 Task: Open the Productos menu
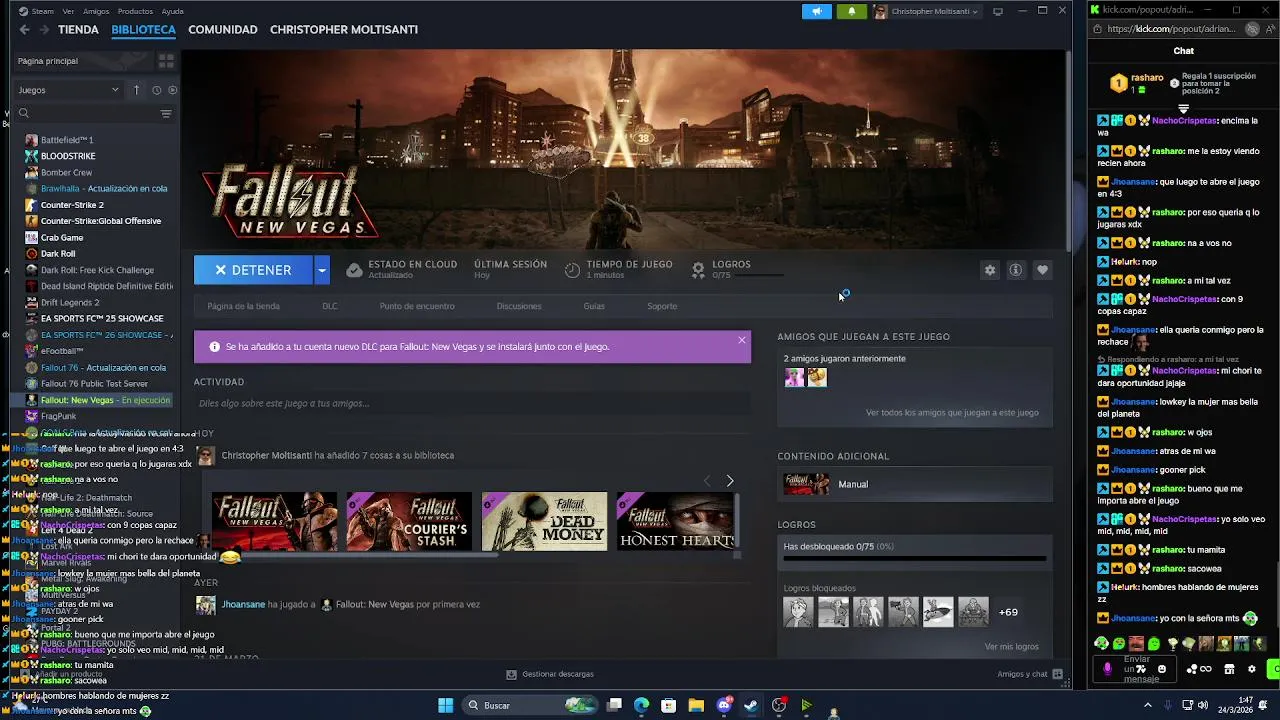click(135, 11)
